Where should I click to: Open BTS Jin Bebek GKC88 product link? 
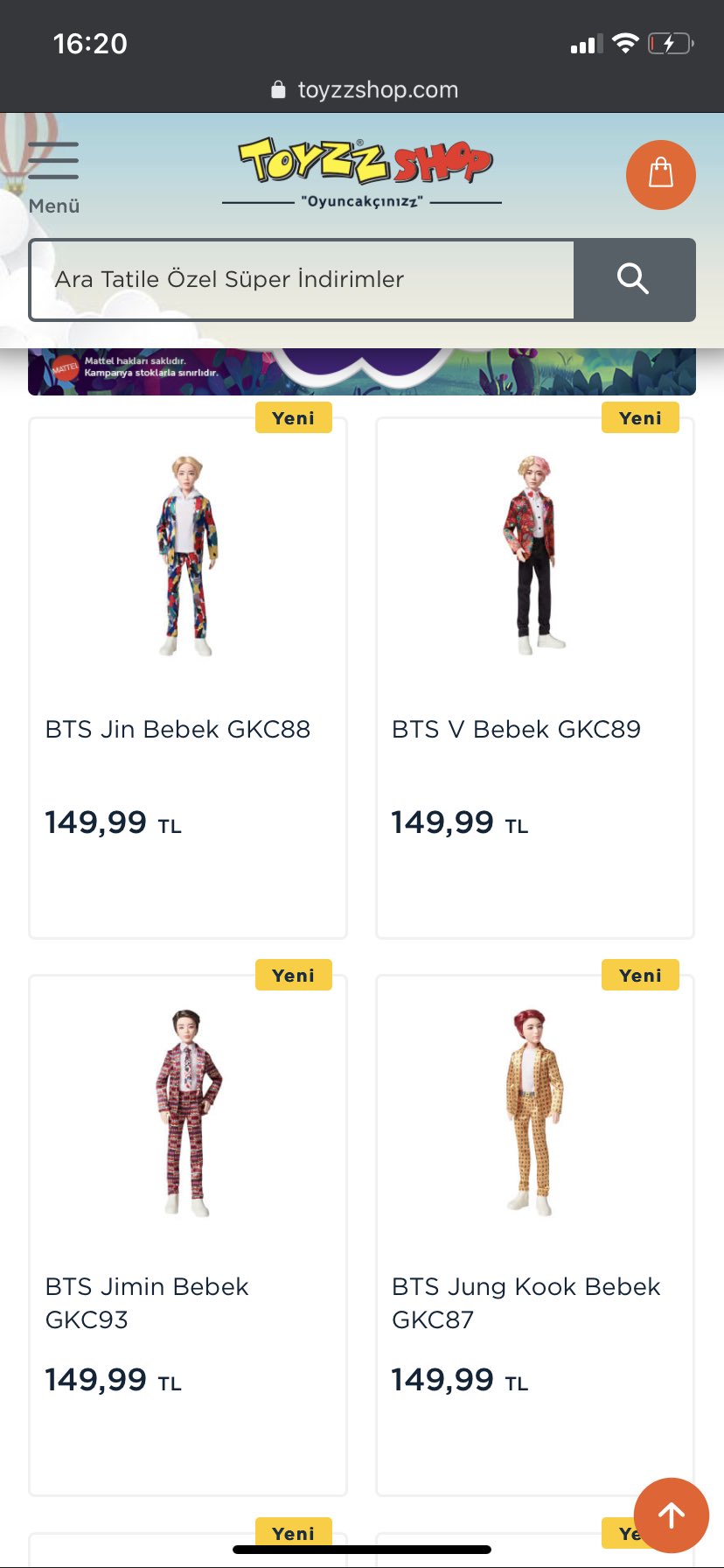(x=178, y=729)
